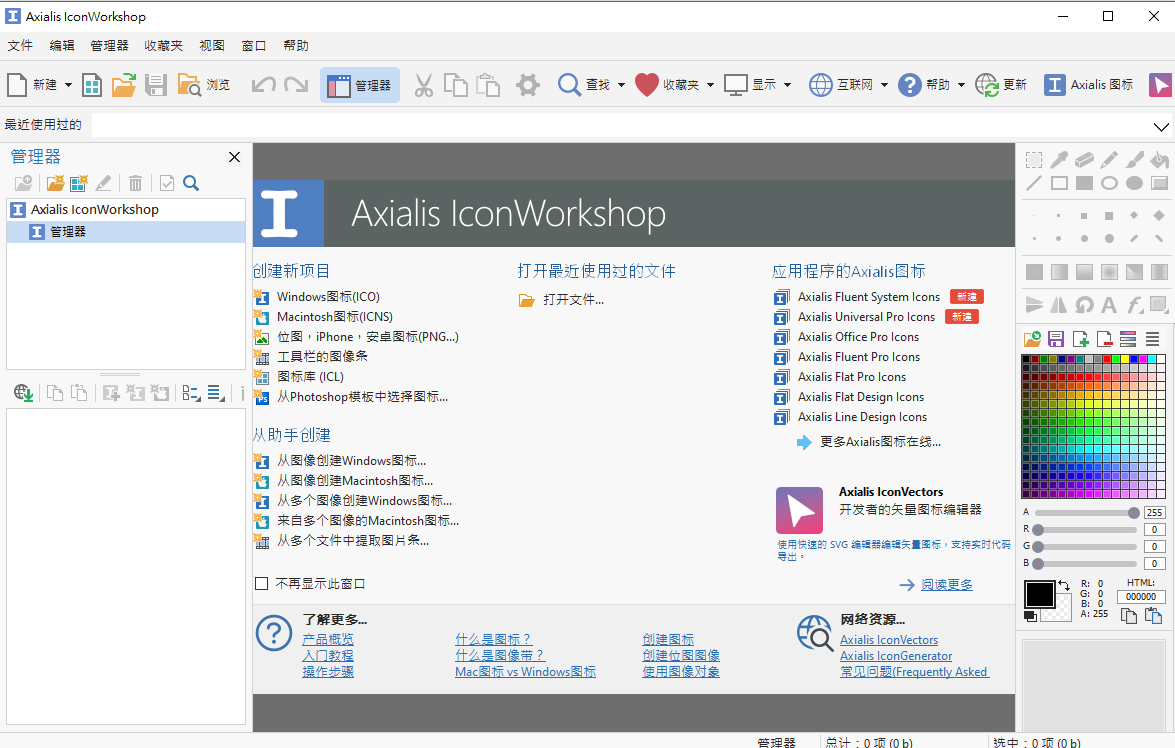Open 更多Axialis图标在线... link

[881, 442]
